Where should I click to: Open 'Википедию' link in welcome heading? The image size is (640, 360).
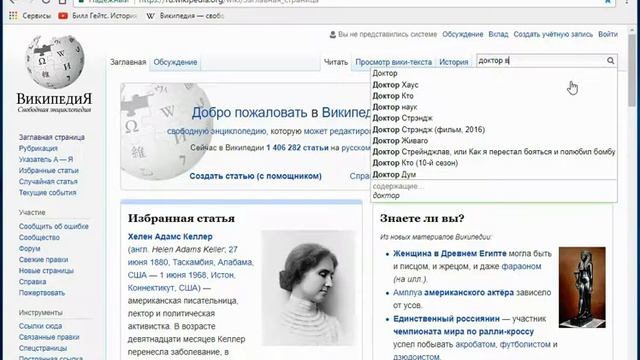(346, 112)
